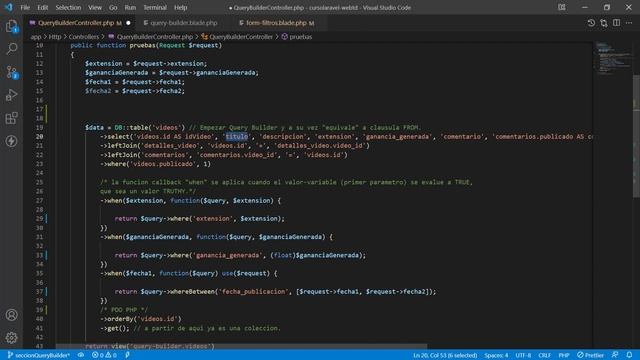Viewport: 640px width, 360px height.
Task: Click the highlighted 'titulo' in the select line
Action: click(237, 136)
